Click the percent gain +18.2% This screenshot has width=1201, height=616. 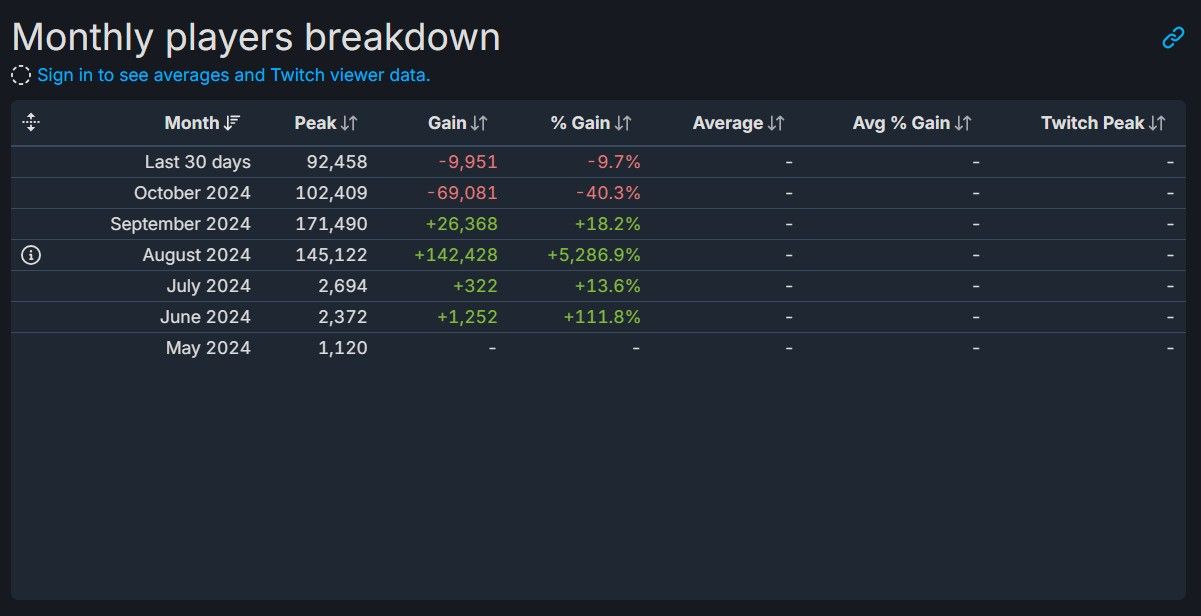pyautogui.click(x=608, y=224)
